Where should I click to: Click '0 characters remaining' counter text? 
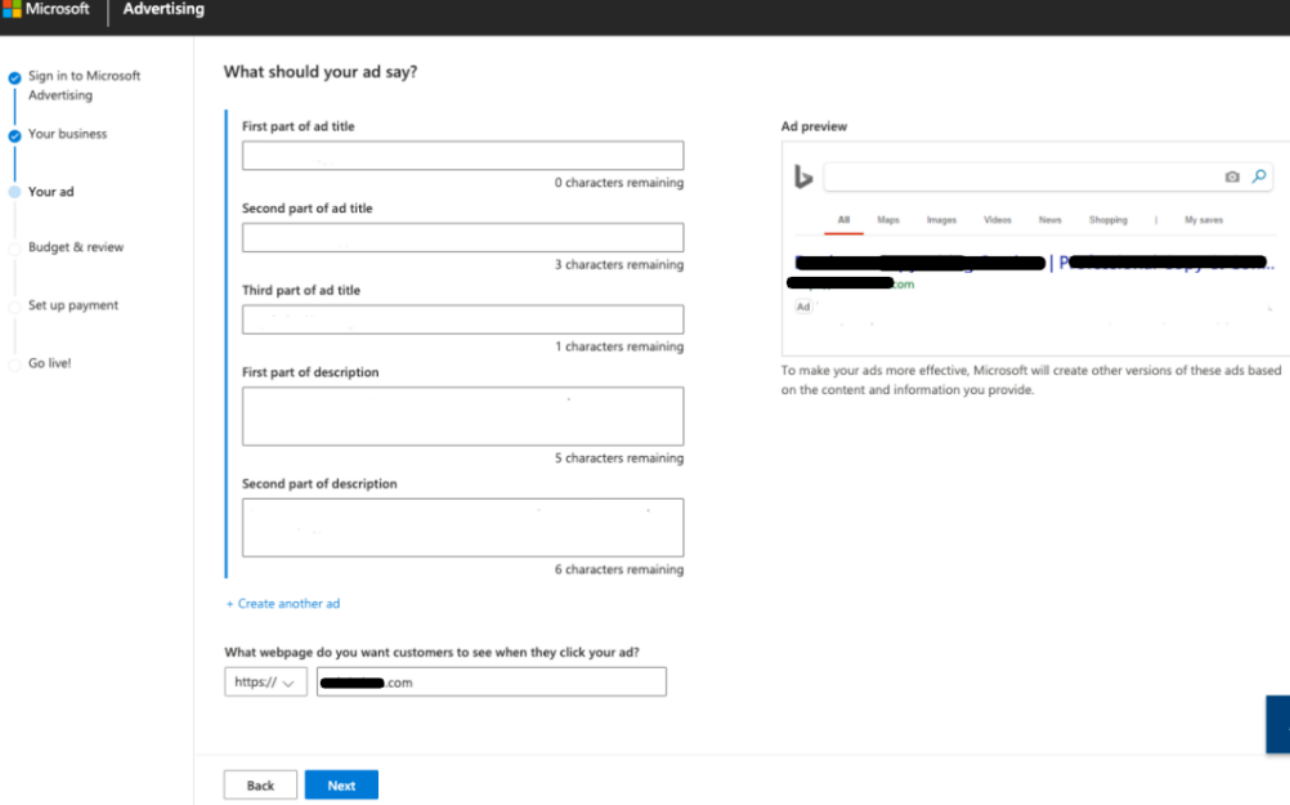tap(619, 183)
